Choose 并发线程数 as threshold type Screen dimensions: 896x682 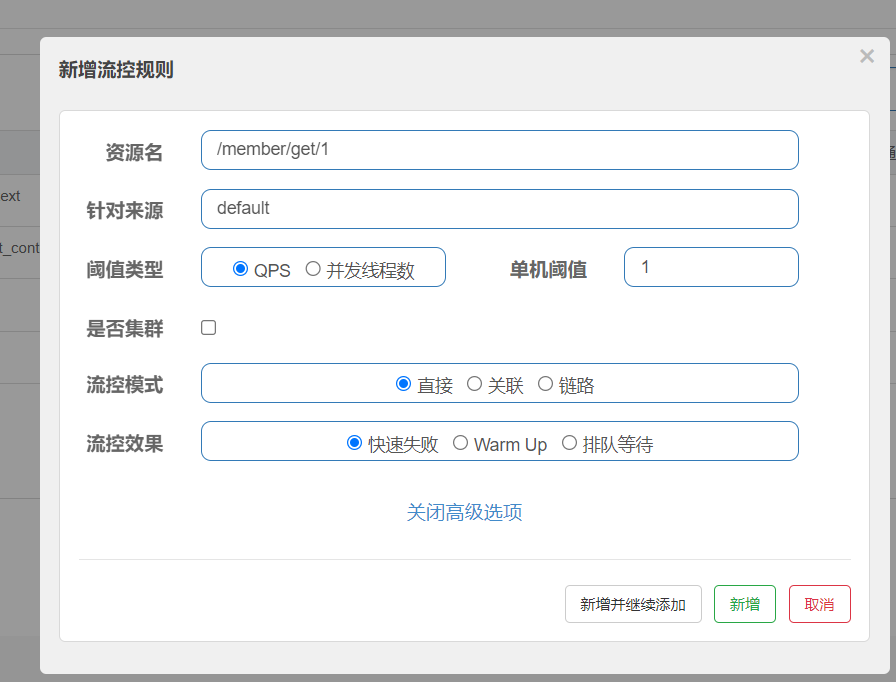pos(313,269)
